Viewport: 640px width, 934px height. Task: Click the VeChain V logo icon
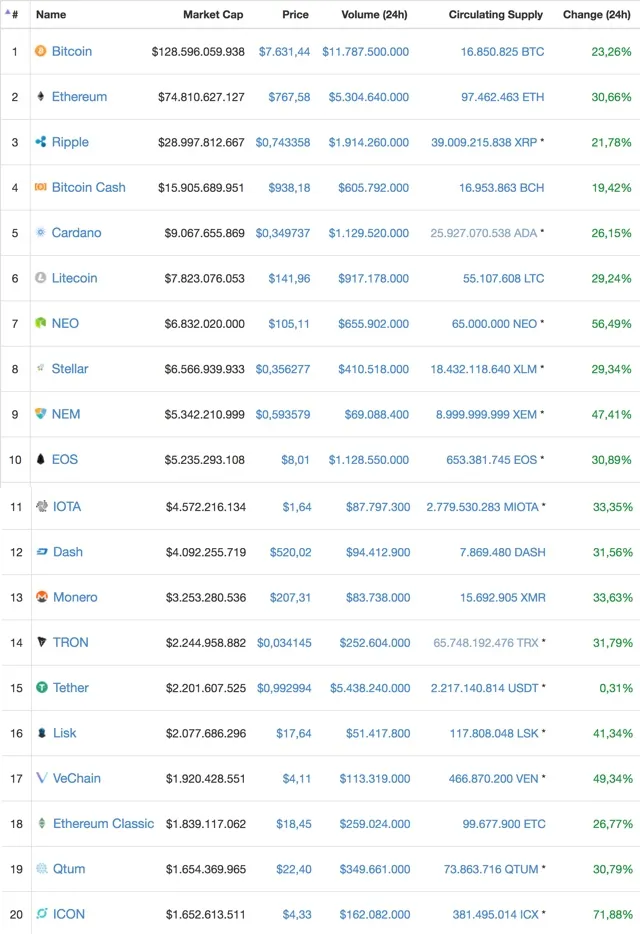[42, 778]
